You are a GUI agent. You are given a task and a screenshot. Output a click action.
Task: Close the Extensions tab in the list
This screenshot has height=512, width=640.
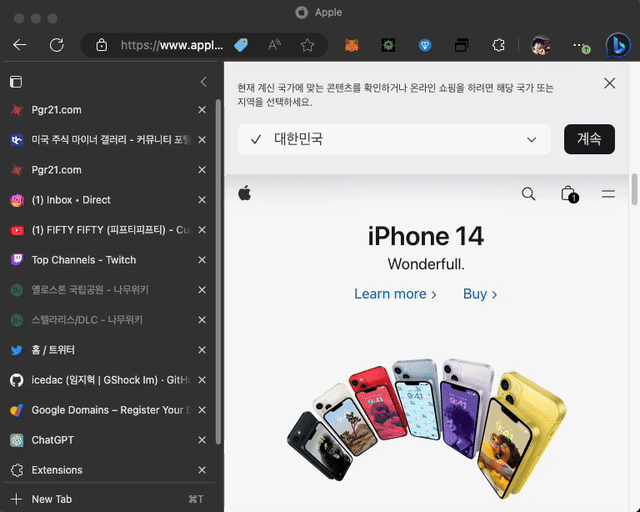202,470
